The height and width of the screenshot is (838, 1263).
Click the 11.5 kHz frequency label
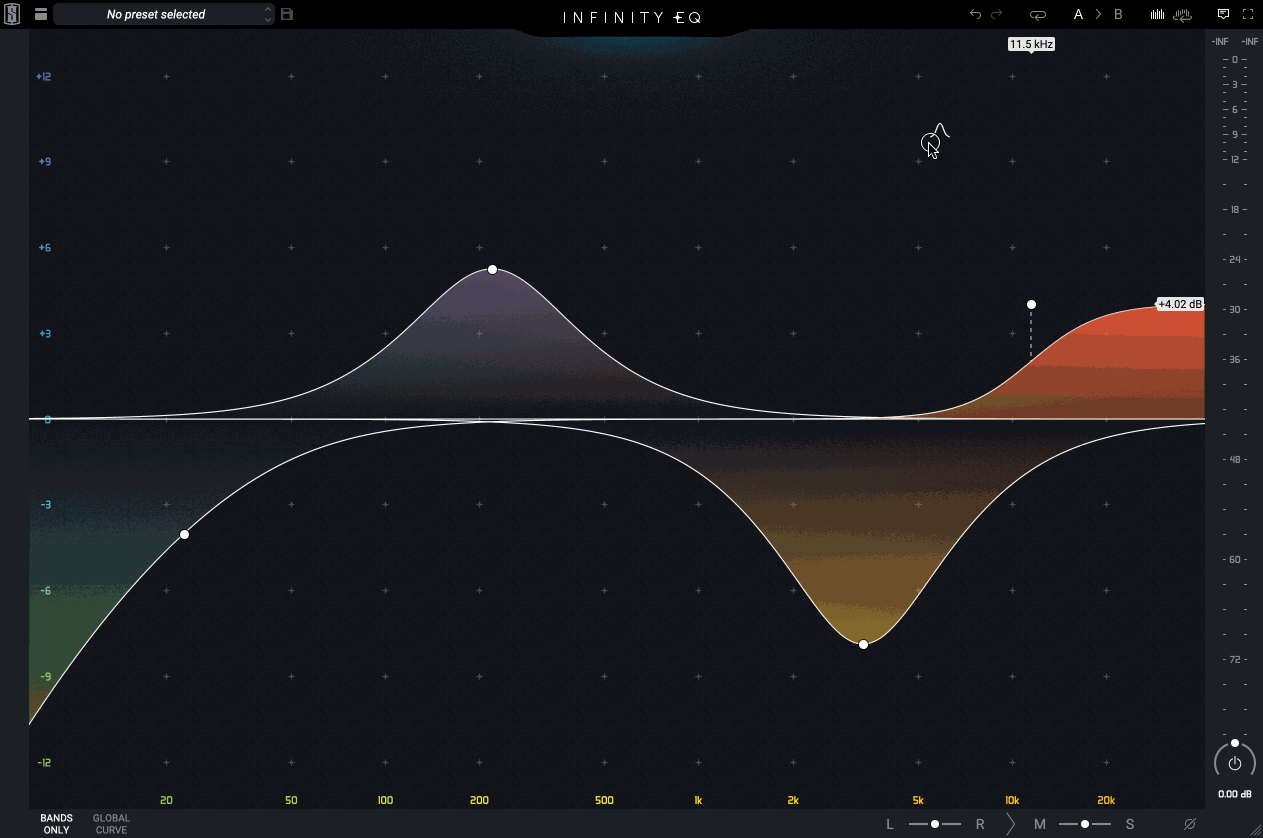[1031, 44]
